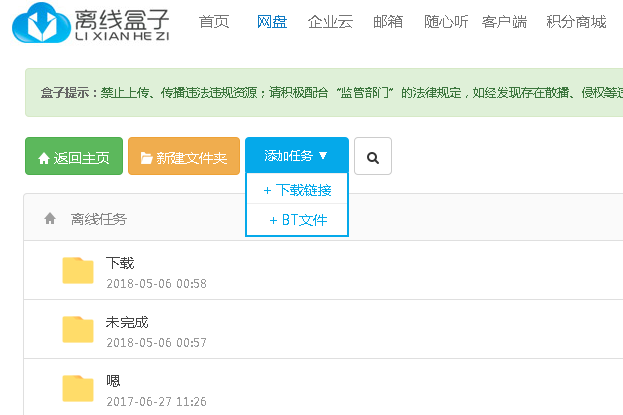Open 随心听 navigation item
The image size is (623, 415).
pyautogui.click(x=445, y=22)
